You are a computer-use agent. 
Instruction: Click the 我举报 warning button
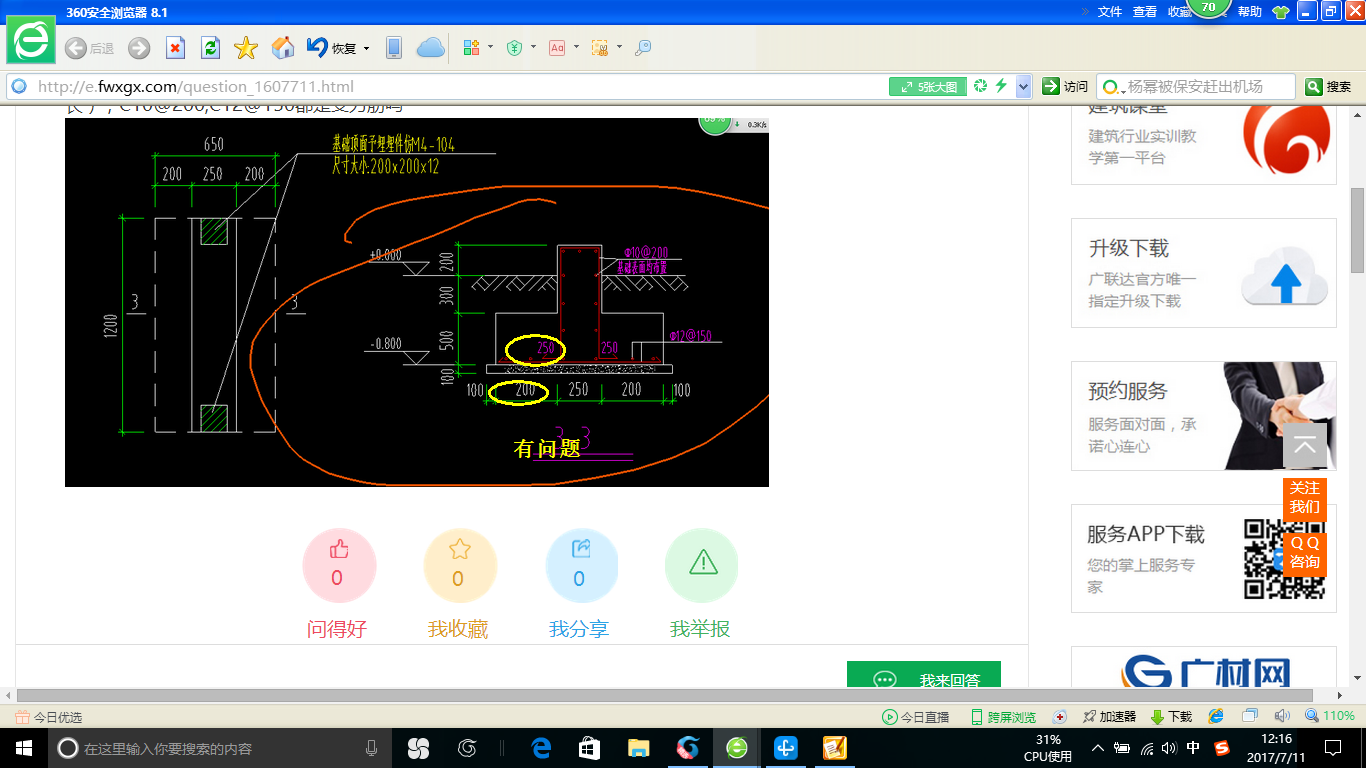tap(701, 566)
